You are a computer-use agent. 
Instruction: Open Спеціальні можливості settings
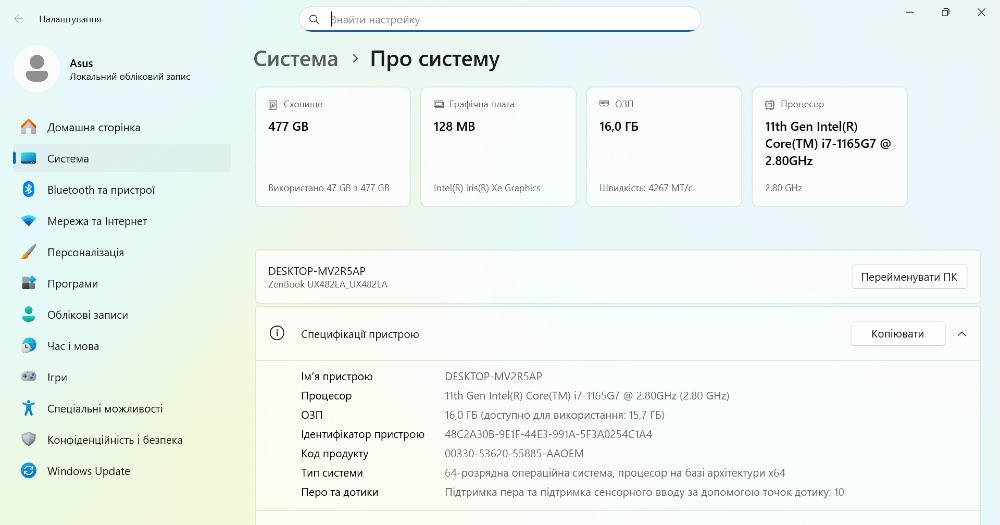pos(122,408)
